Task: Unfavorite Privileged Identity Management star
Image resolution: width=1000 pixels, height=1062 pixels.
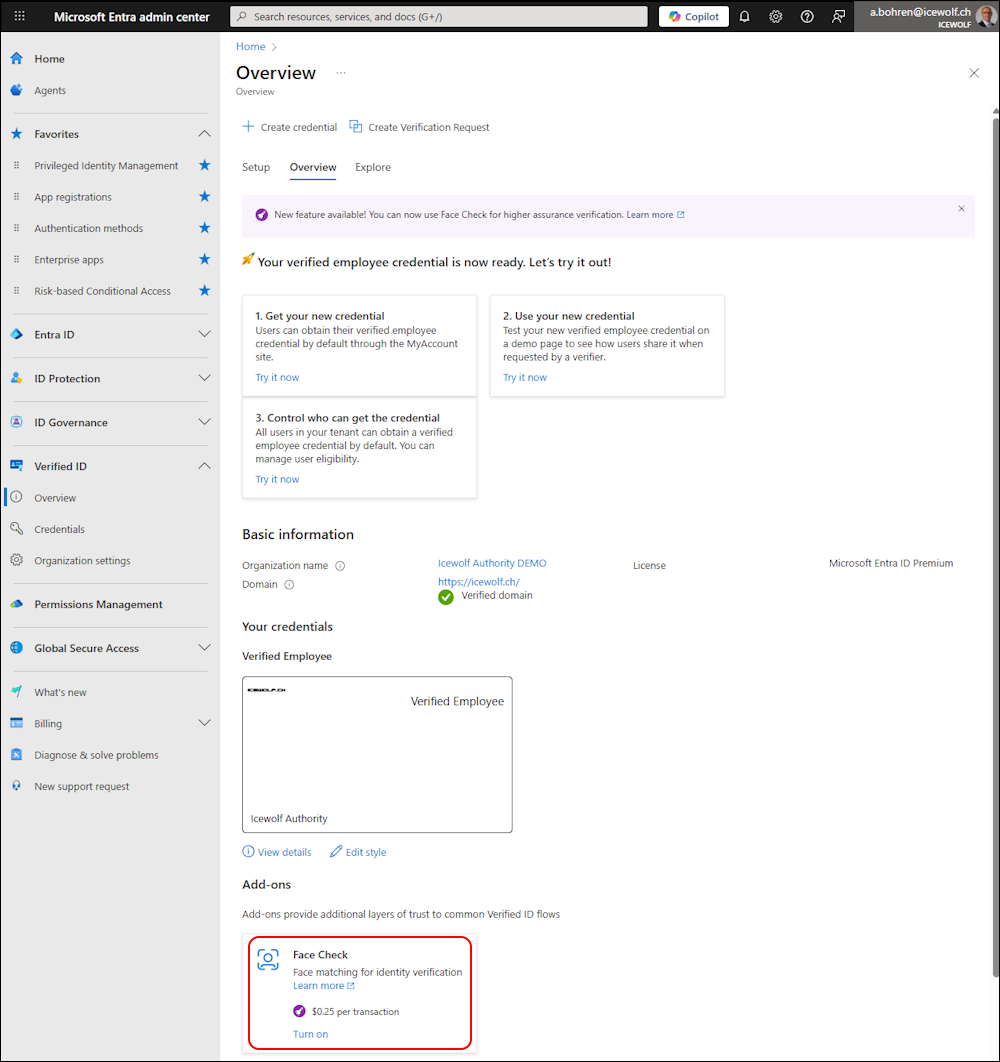Action: coord(205,165)
